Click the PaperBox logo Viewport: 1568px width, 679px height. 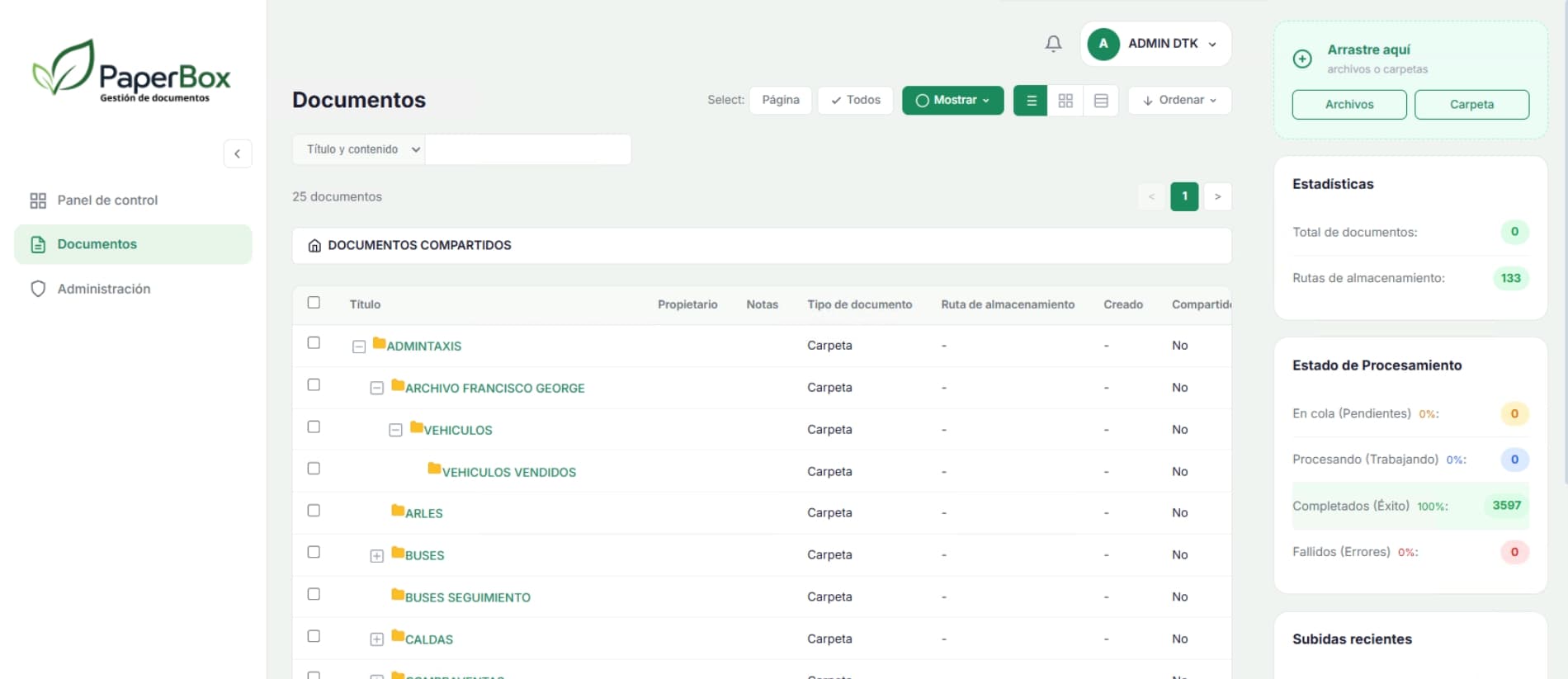132,70
